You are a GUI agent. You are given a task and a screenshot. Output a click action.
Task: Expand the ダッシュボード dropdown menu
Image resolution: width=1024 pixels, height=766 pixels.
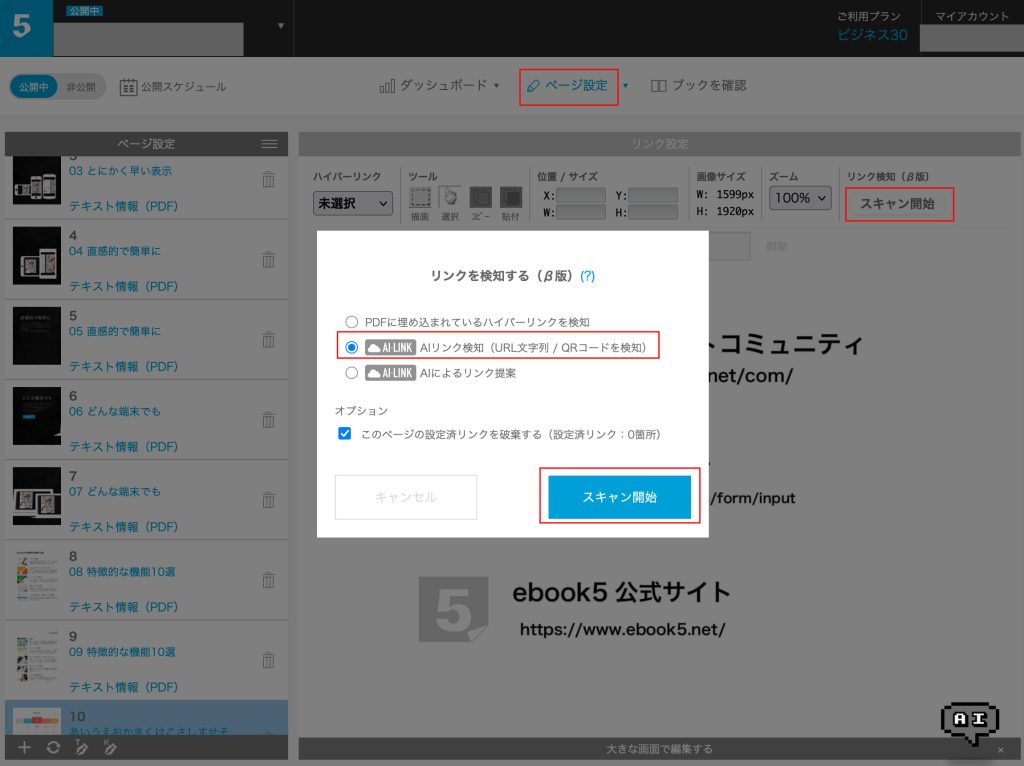440,86
